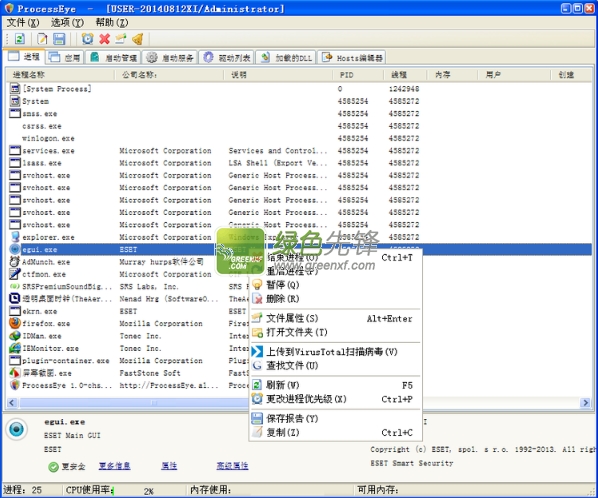Choose 更改进程优先级(X) menu item
This screenshot has height=498, width=598.
click(336, 399)
